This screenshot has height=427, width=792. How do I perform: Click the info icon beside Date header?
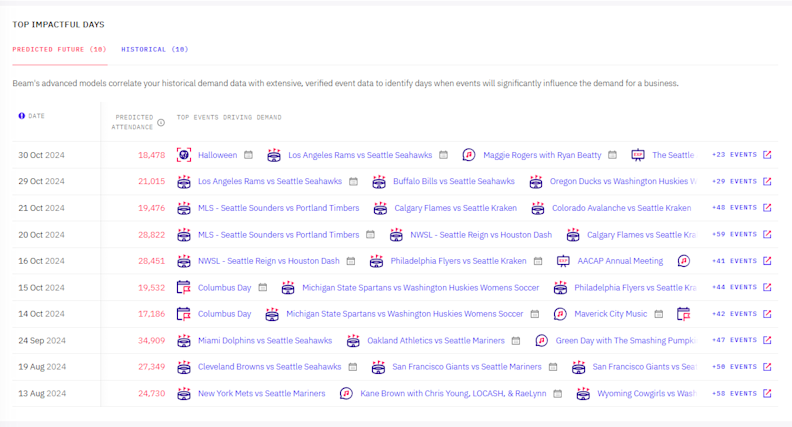pyautogui.click(x=22, y=116)
